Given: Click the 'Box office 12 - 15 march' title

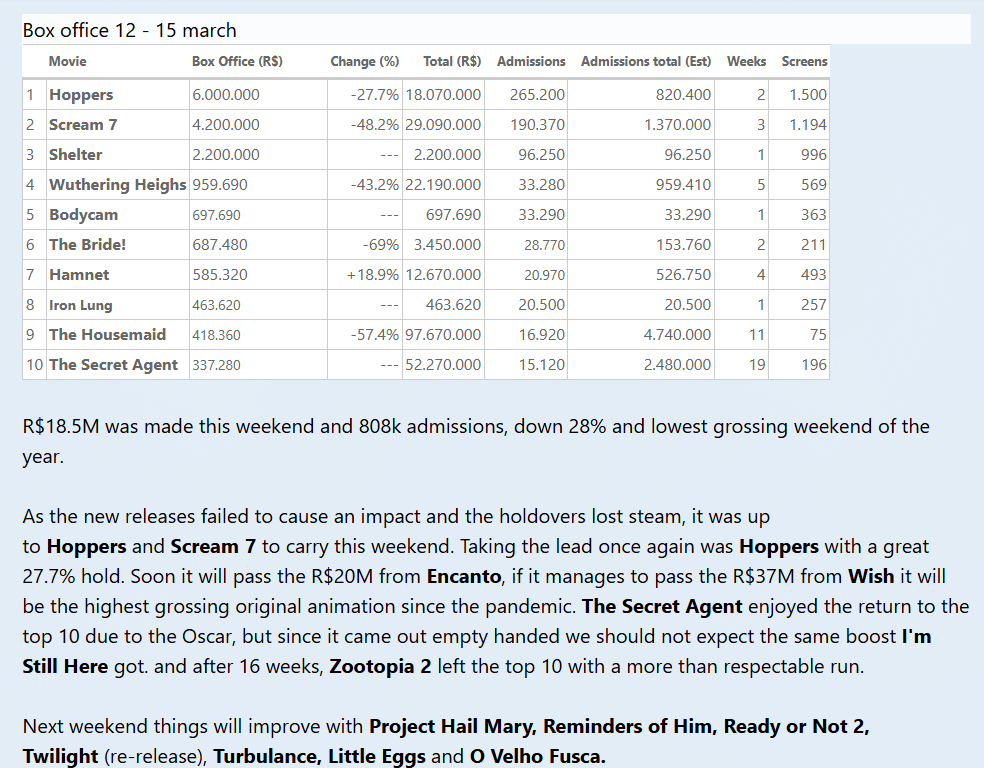Looking at the screenshot, I should pos(130,30).
